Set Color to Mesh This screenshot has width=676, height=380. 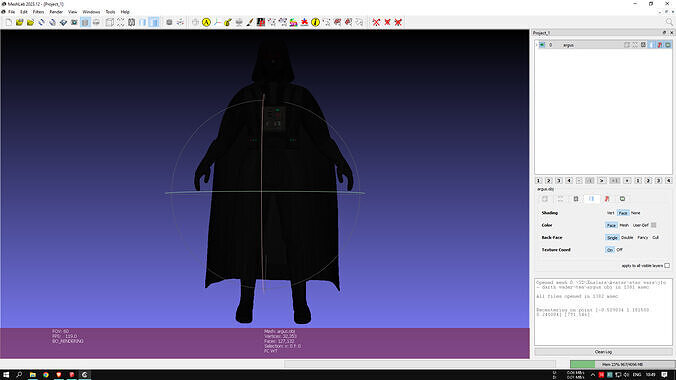[624, 225]
